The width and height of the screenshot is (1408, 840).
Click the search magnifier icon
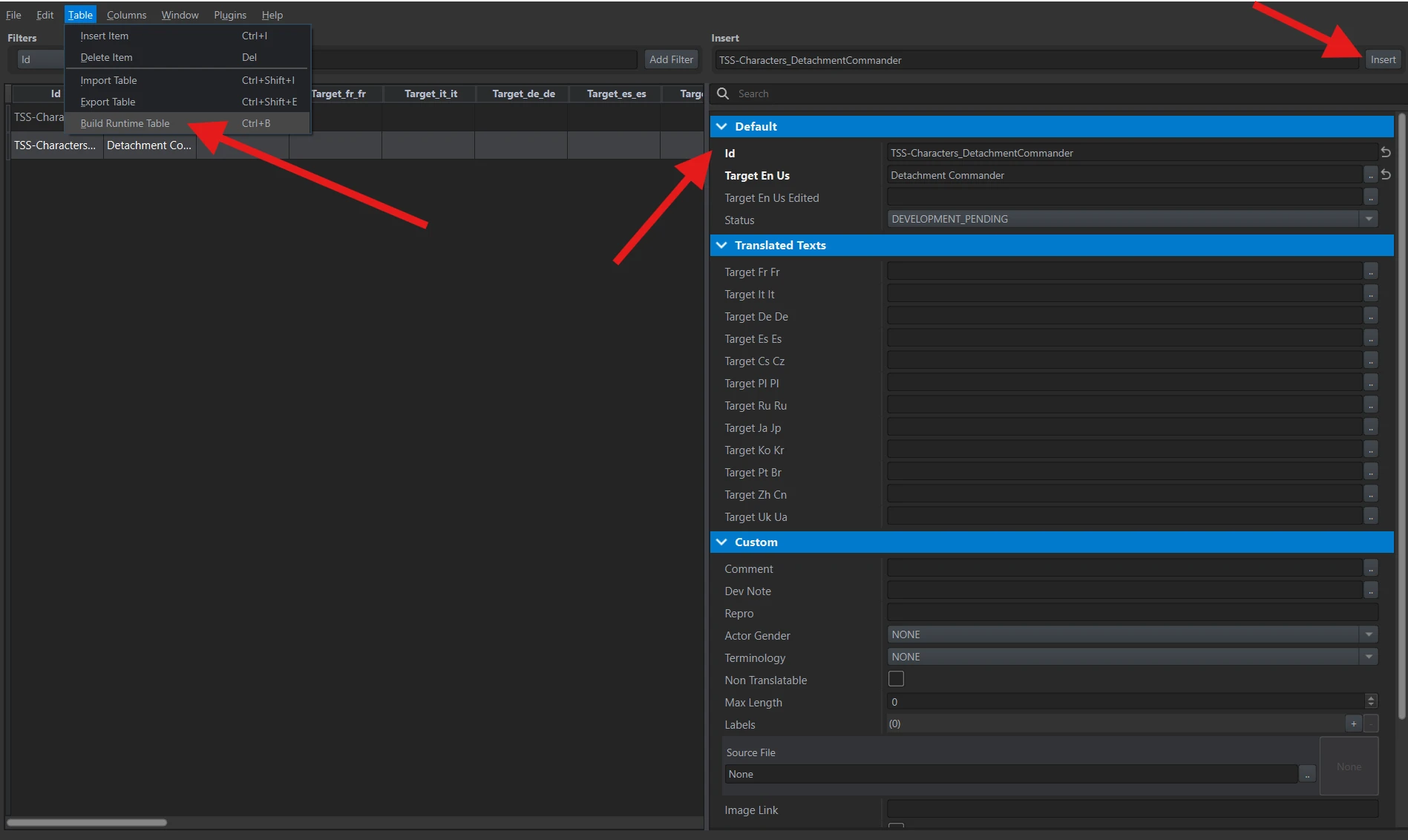[x=723, y=93]
